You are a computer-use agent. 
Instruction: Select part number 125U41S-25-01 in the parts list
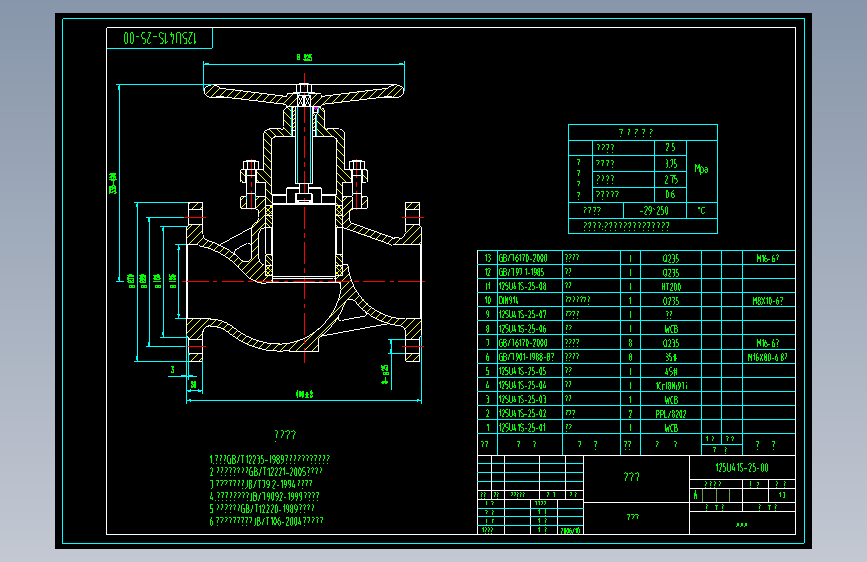coord(523,427)
